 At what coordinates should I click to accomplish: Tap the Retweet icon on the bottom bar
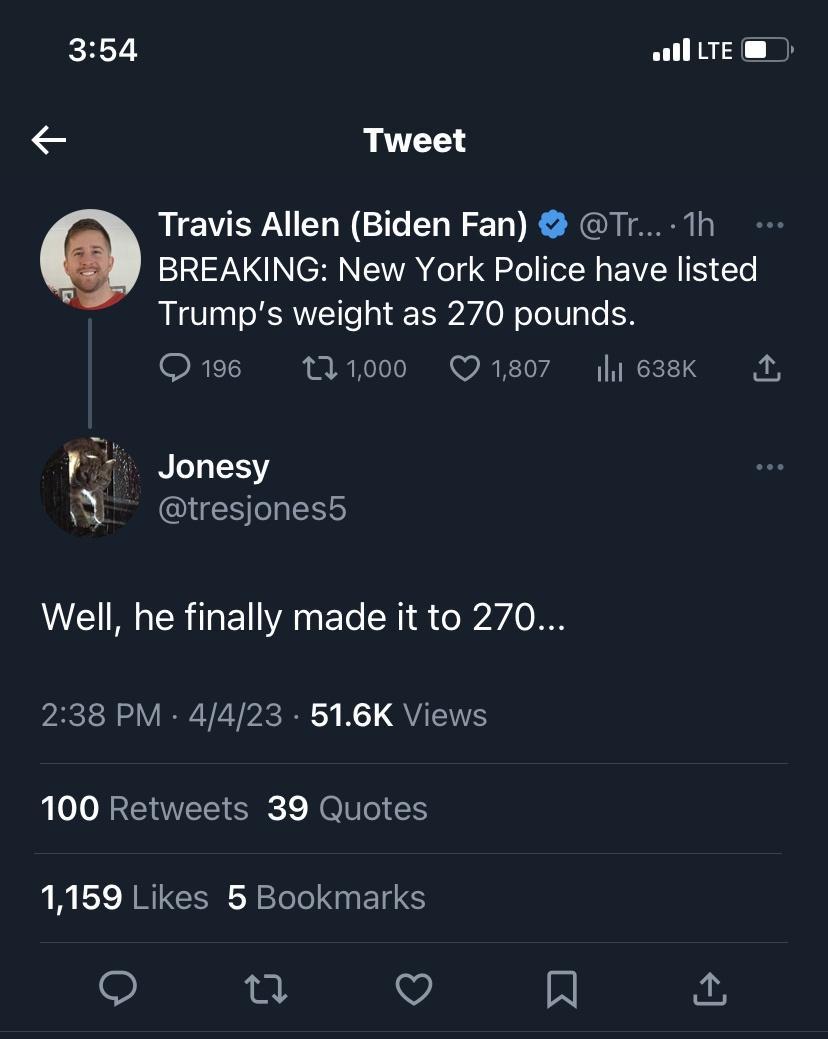click(x=266, y=990)
